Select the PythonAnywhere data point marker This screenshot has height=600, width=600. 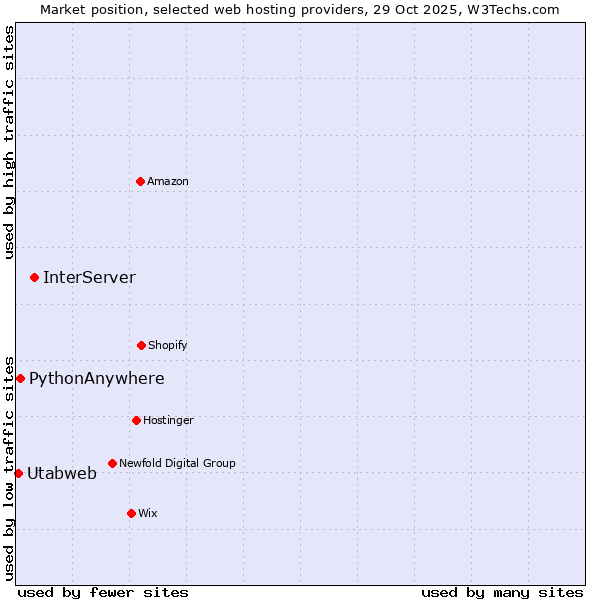pyautogui.click(x=20, y=378)
